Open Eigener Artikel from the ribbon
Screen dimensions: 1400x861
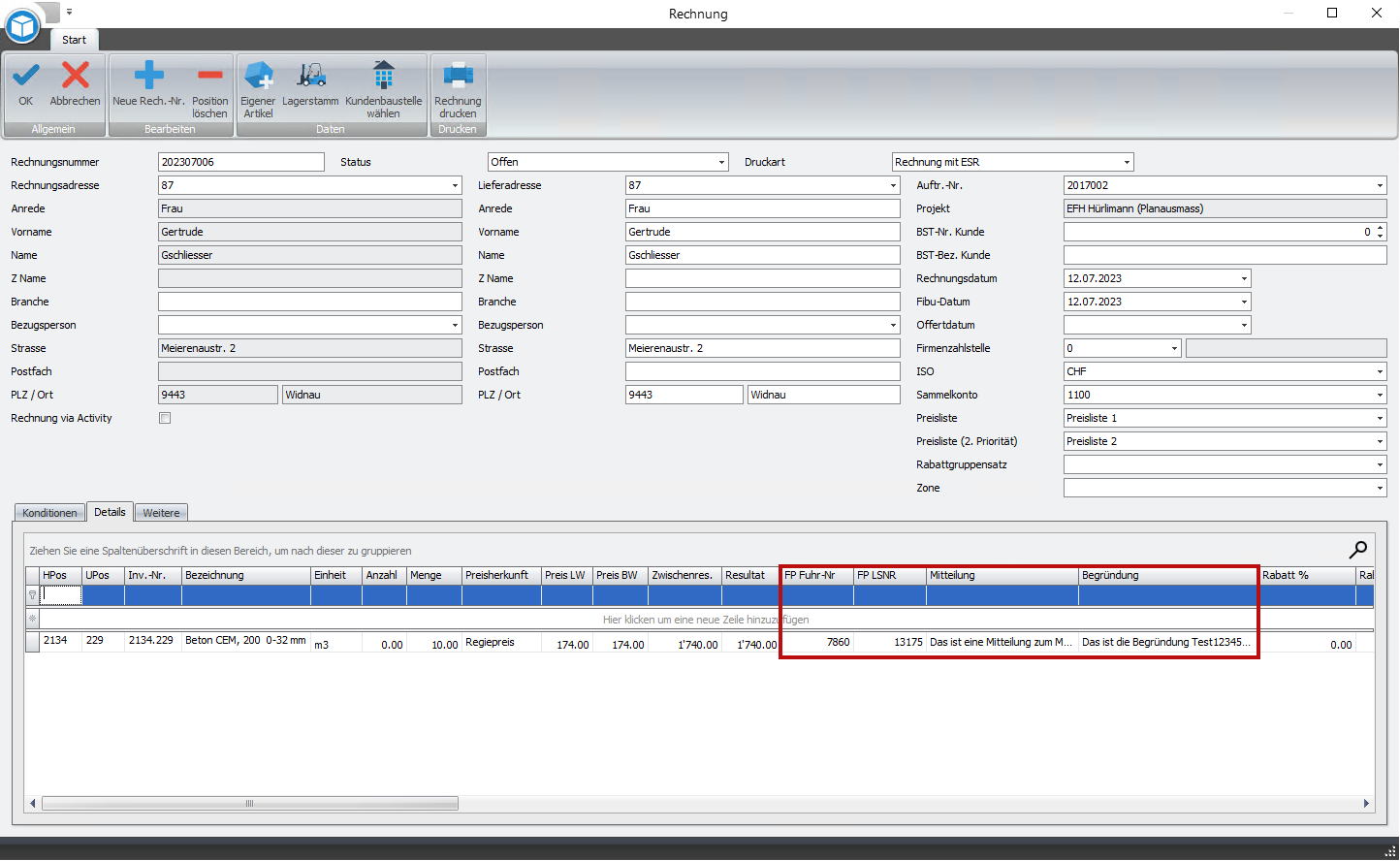pyautogui.click(x=258, y=76)
